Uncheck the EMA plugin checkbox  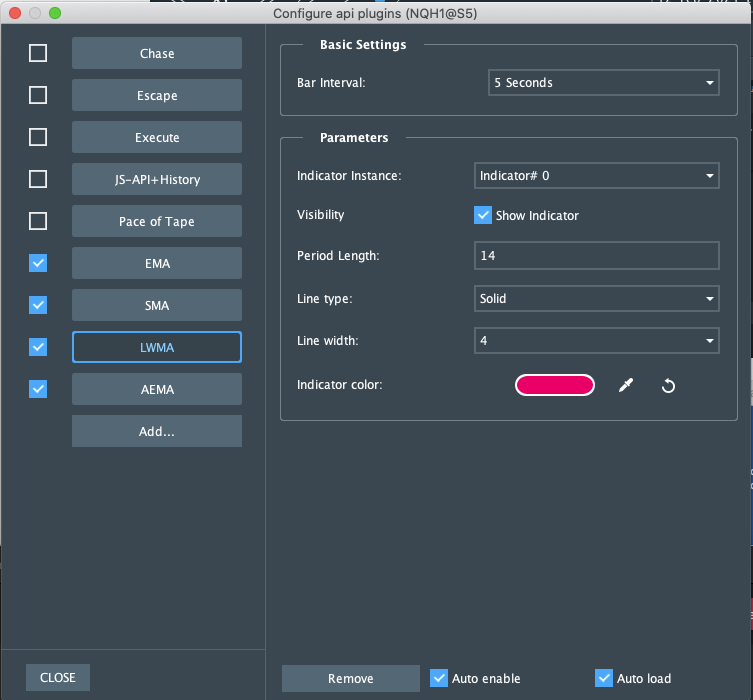[x=38, y=263]
